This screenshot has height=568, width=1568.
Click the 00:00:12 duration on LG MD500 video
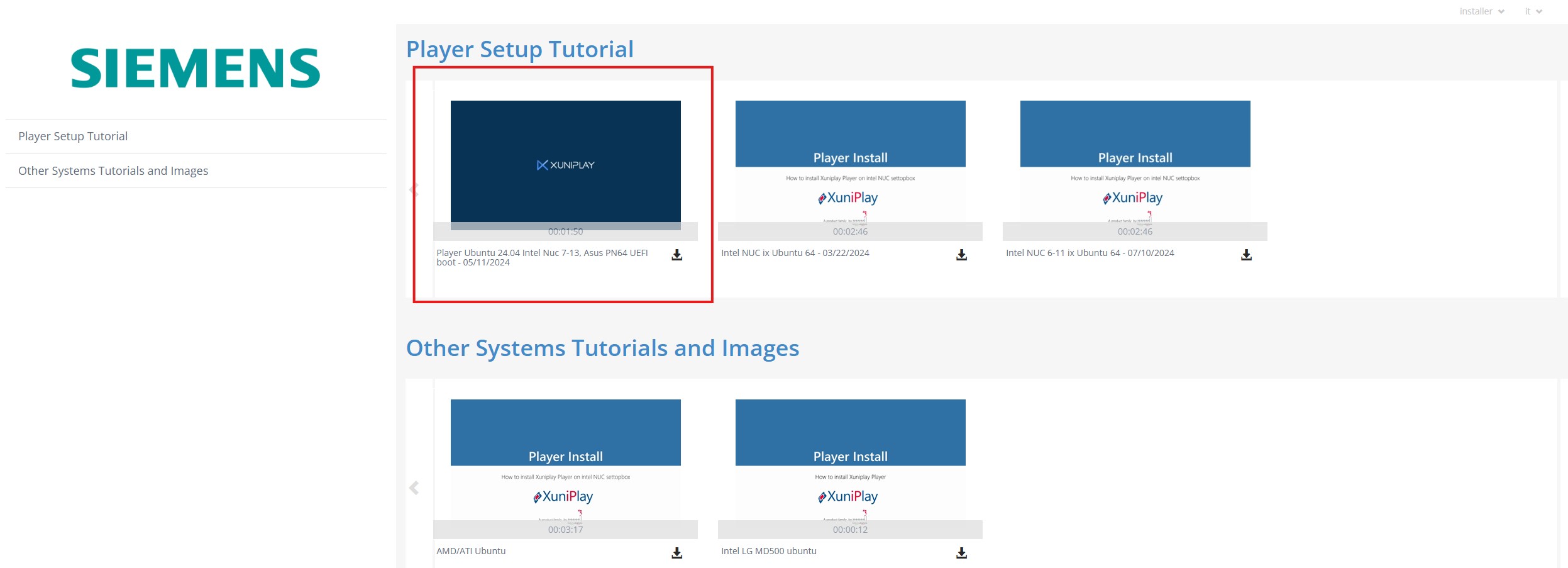850,530
